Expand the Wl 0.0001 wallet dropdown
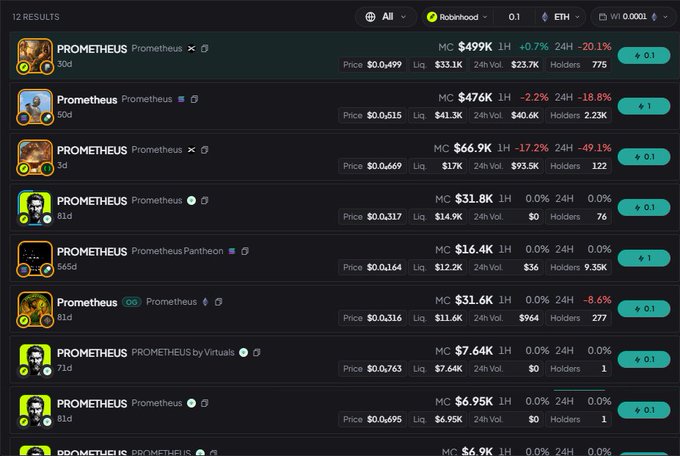Screen dimensions: 680x456 [x=634, y=17]
